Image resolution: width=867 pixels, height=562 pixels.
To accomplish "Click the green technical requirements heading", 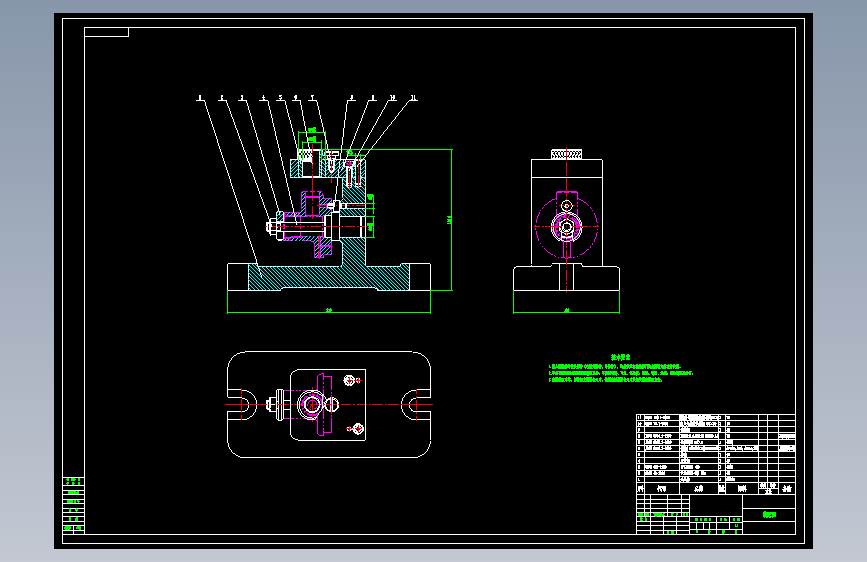I will (620, 357).
